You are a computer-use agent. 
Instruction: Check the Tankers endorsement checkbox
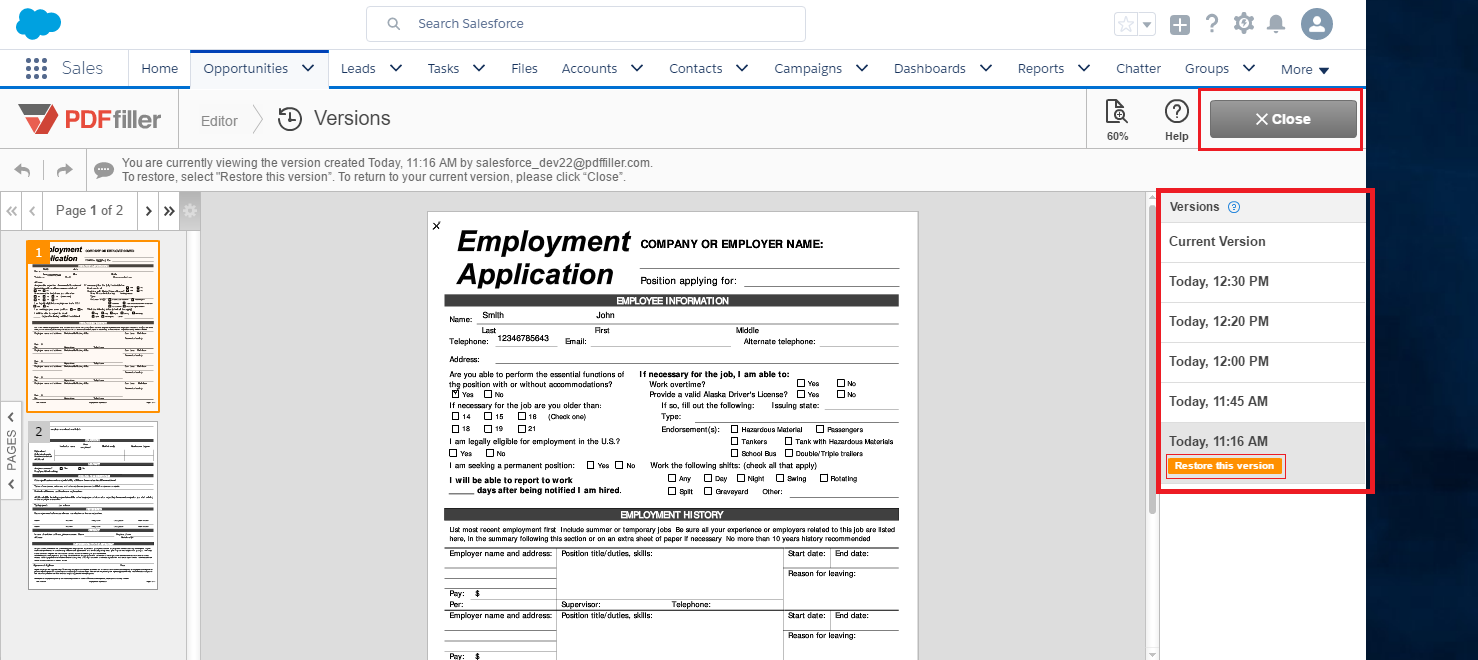735,441
